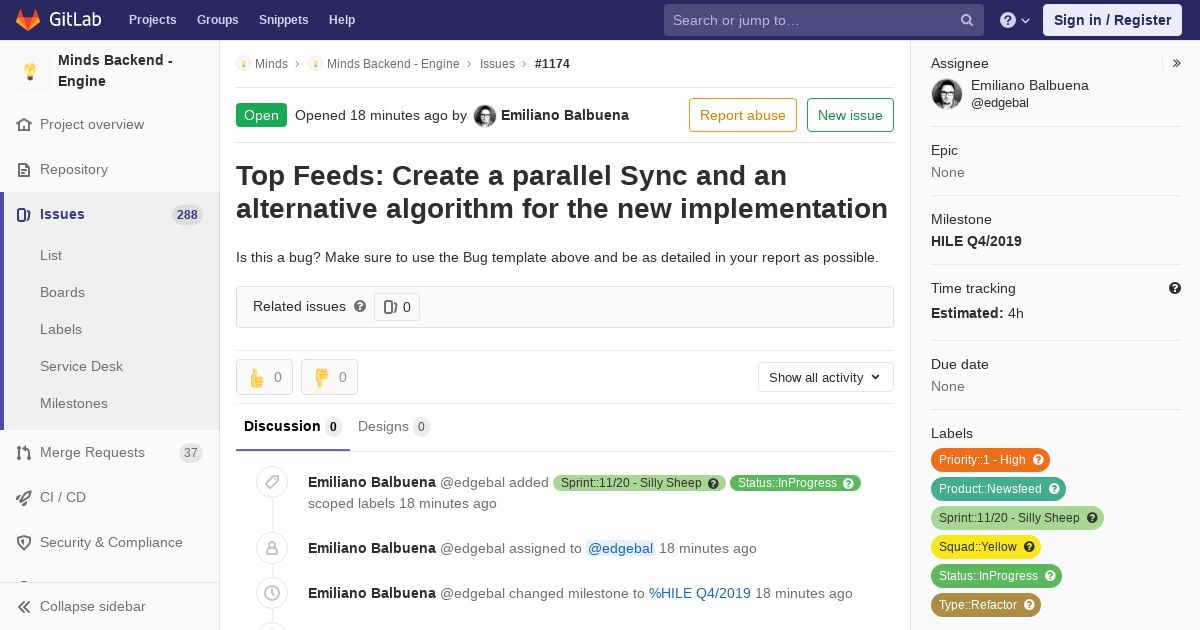The height and width of the screenshot is (630, 1200).
Task: Open the Groups menu
Action: pyautogui.click(x=217, y=20)
